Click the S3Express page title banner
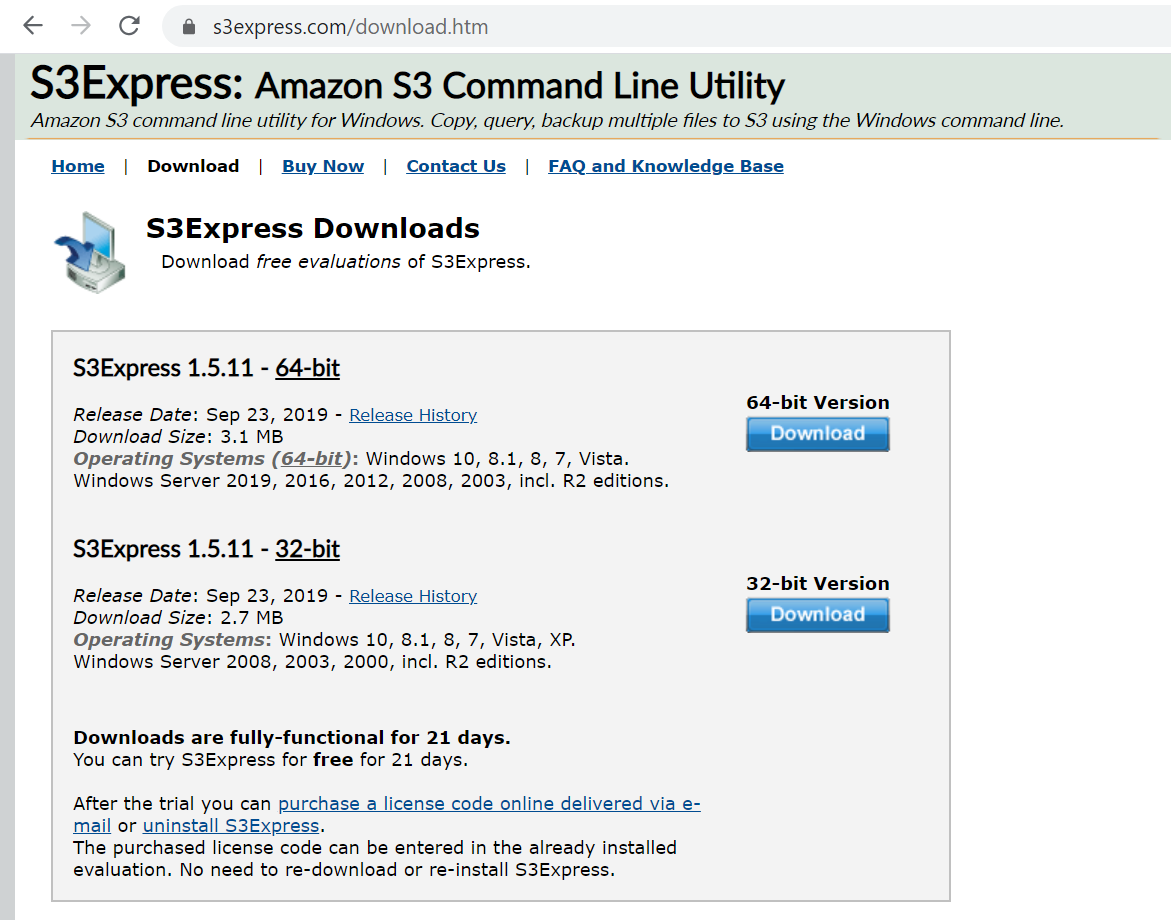The width and height of the screenshot is (1171, 920). click(407, 85)
